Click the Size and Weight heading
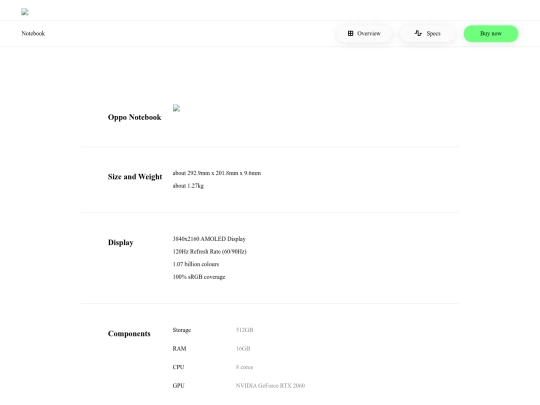The width and height of the screenshot is (540, 405). [x=135, y=177]
